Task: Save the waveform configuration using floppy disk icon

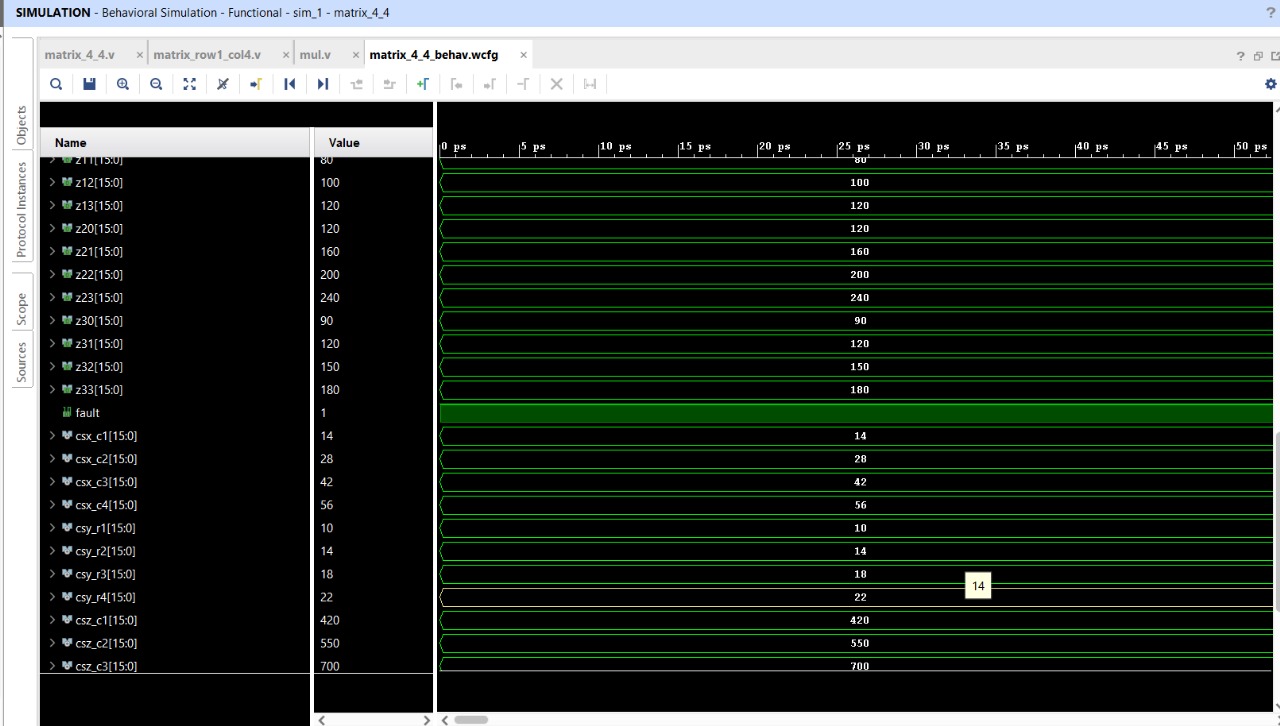Action: pos(89,84)
